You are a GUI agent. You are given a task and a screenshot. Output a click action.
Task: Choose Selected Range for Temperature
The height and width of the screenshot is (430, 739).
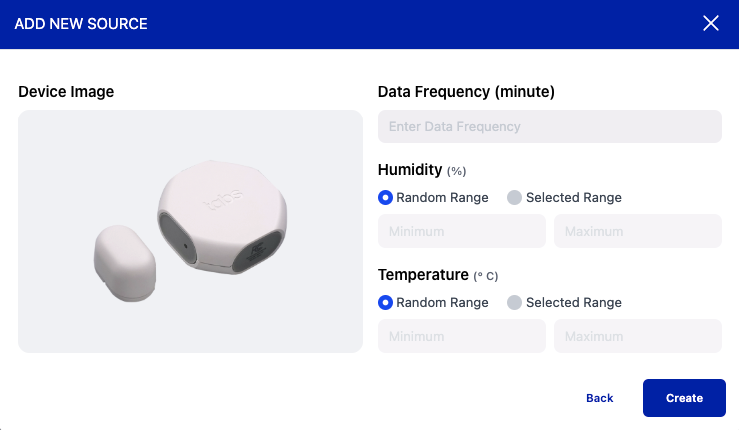(515, 302)
